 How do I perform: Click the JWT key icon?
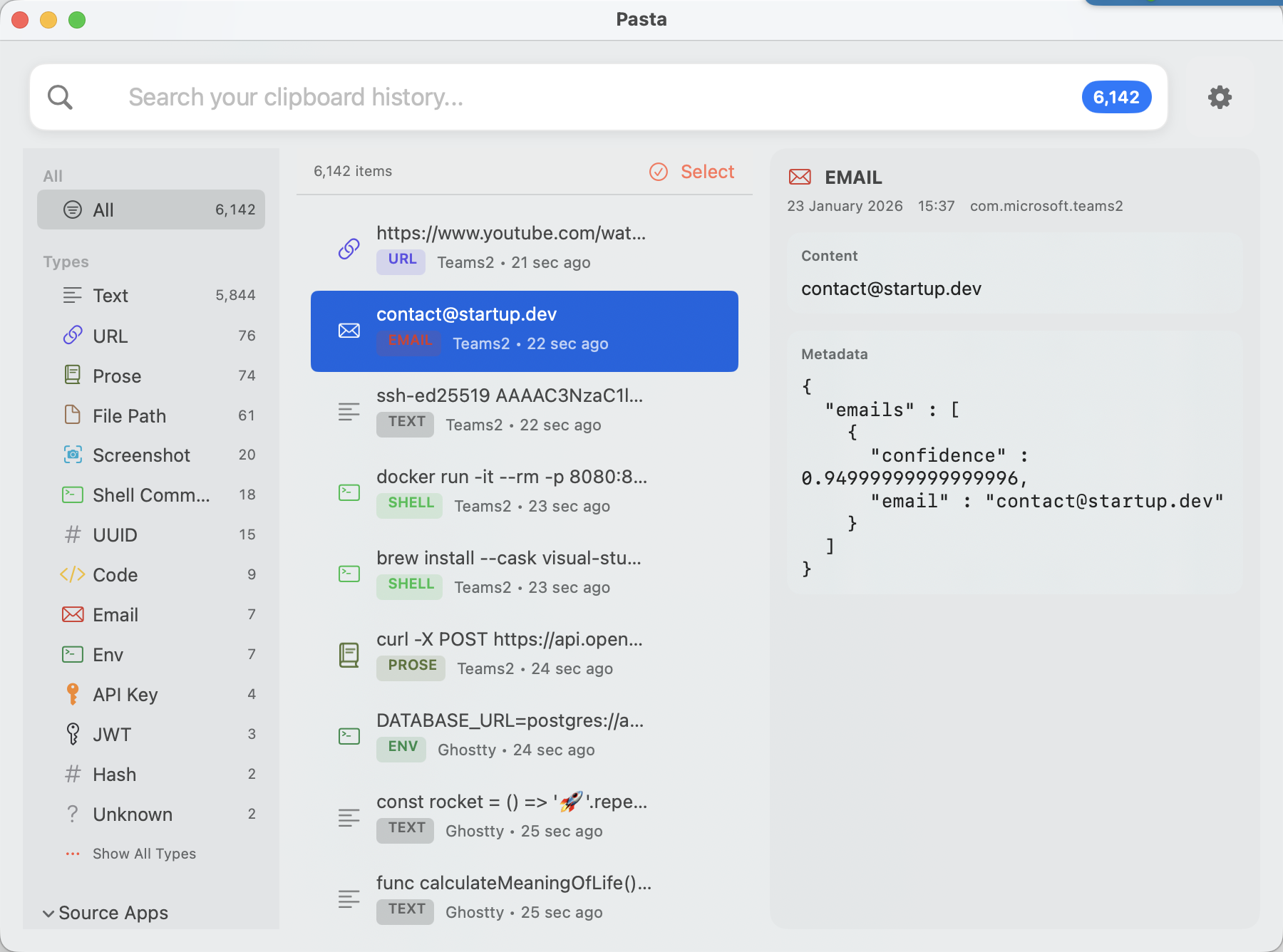(73, 734)
